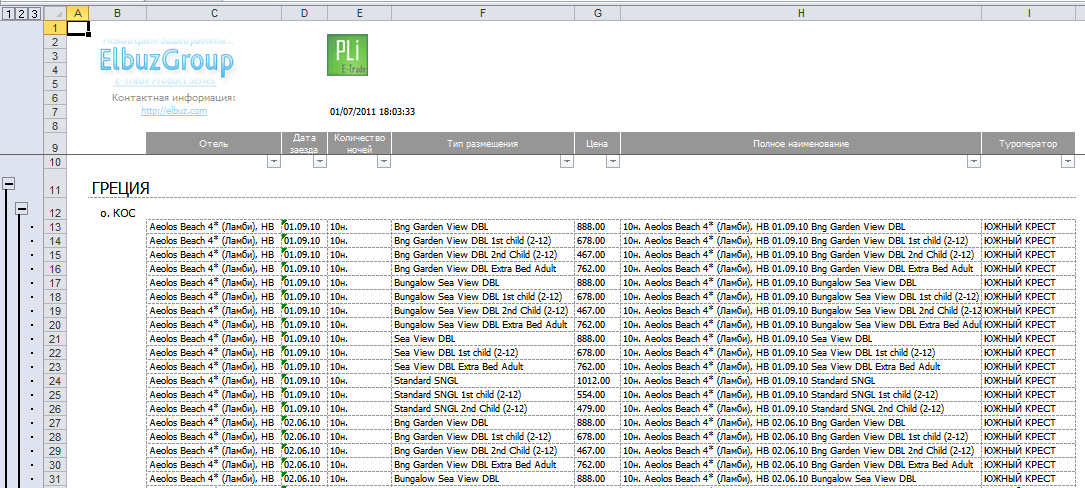Select the ГРЕЦИЯ heading cell

point(120,188)
